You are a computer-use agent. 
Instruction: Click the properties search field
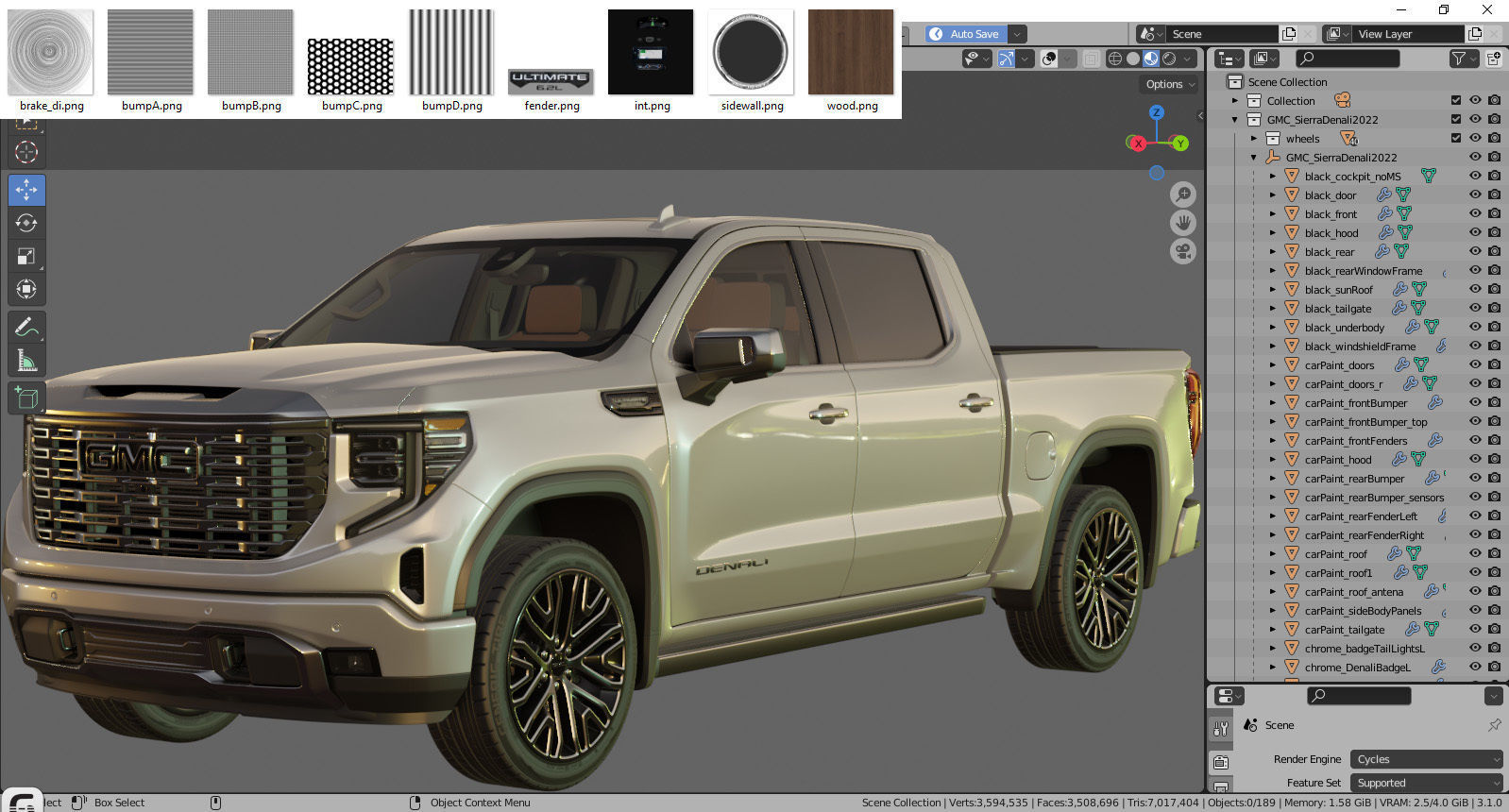(1358, 696)
